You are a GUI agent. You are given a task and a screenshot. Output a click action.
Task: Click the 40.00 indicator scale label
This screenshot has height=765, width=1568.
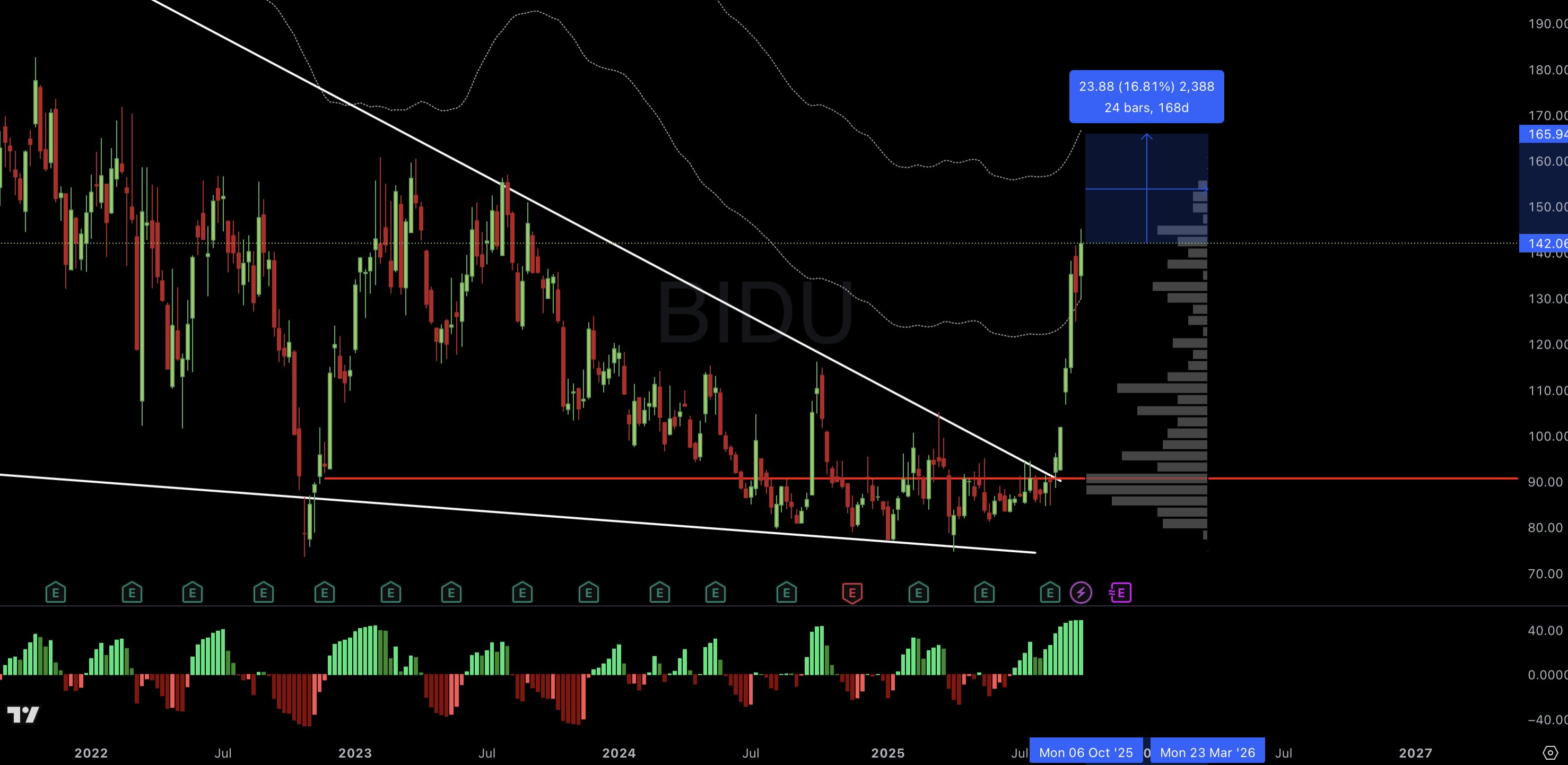pyautogui.click(x=1546, y=630)
